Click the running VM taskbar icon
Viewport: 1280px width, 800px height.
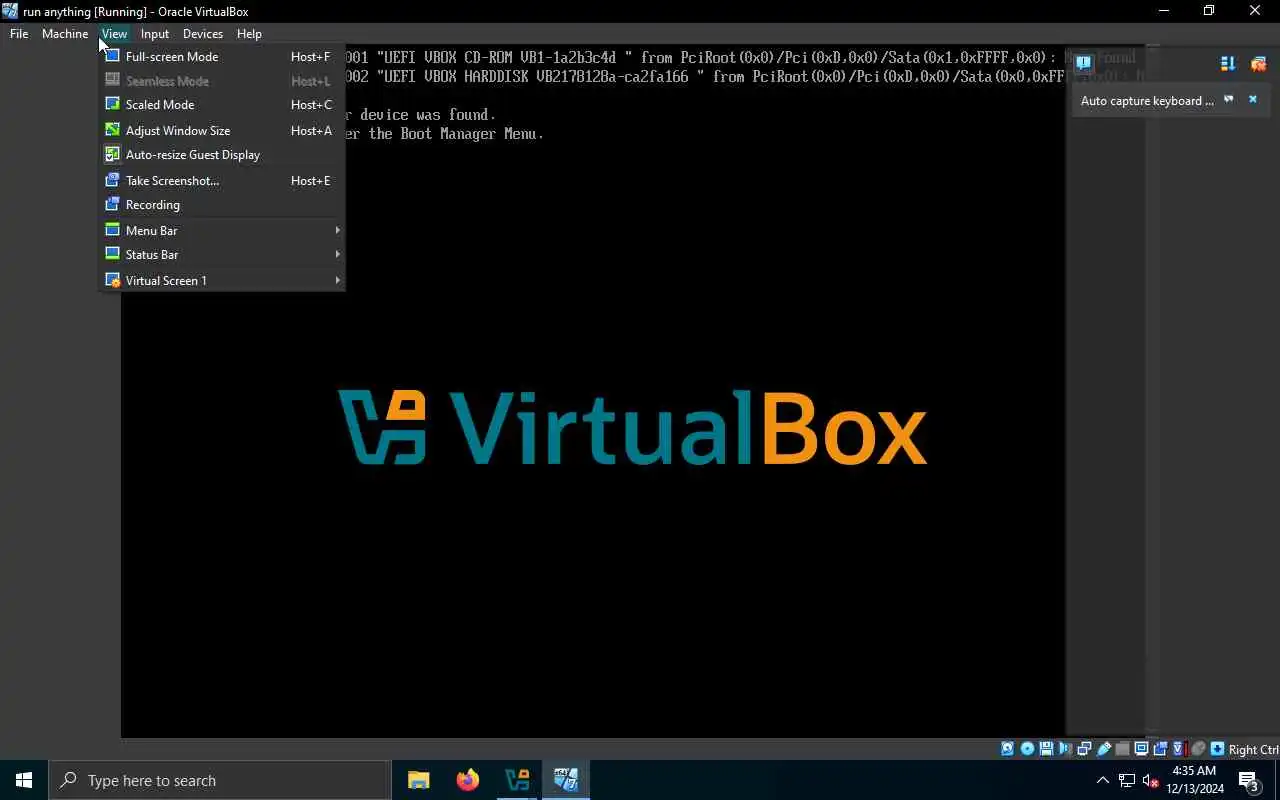(x=566, y=780)
